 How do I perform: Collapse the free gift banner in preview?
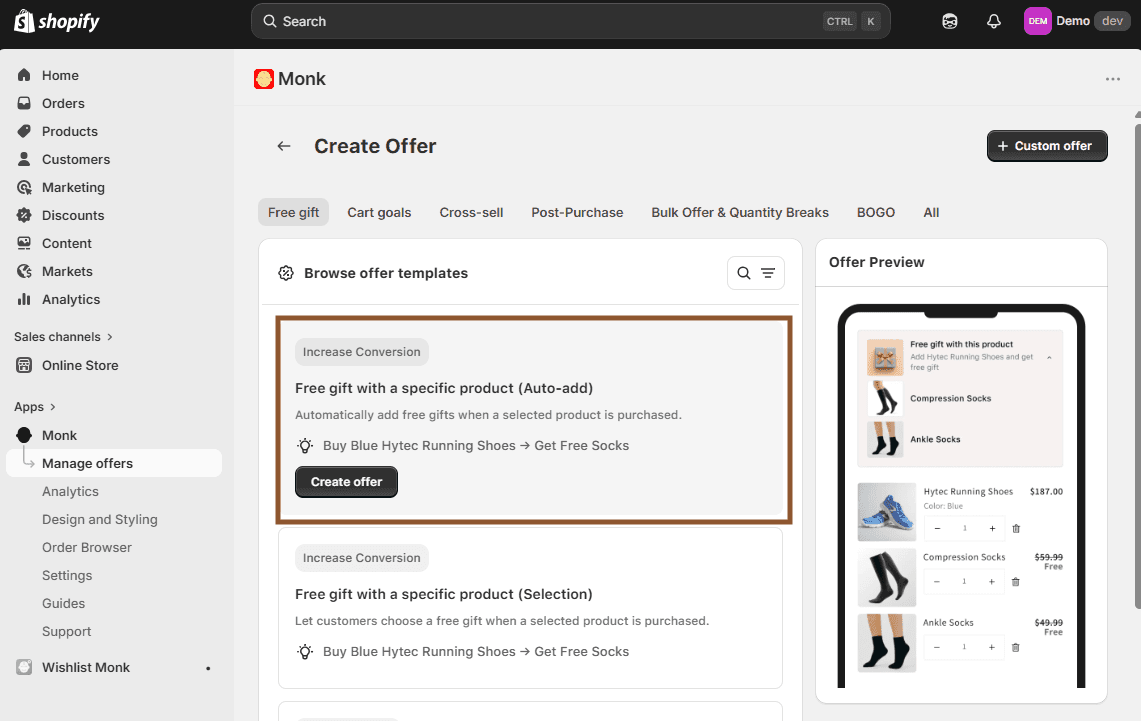point(1049,357)
